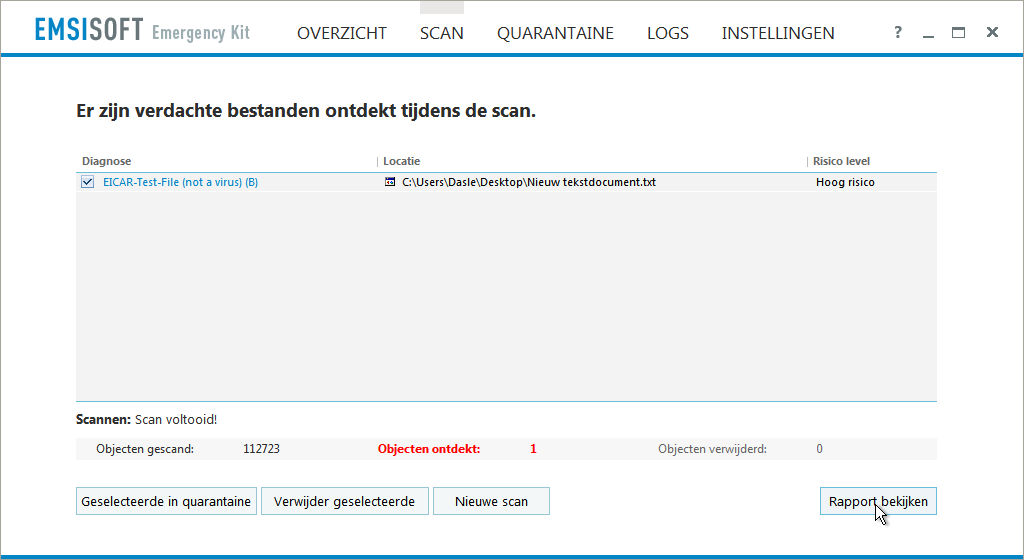
Task: Click the Objecten gescand label
Action: coord(145,449)
